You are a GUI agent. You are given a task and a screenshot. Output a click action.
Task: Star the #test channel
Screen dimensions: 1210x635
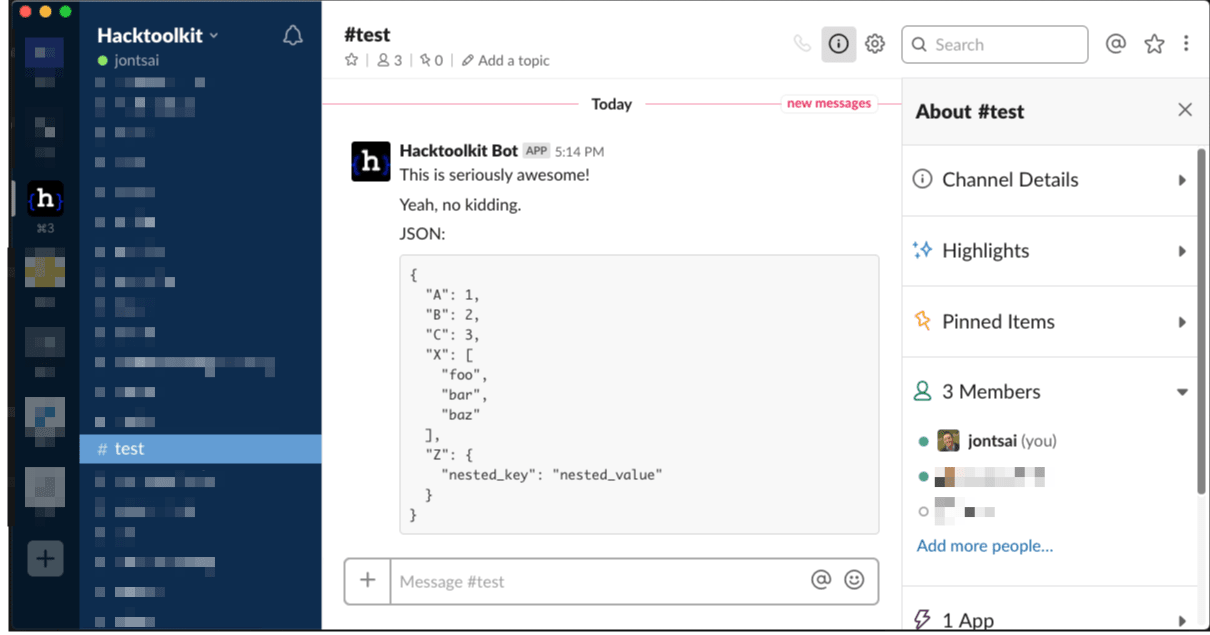pyautogui.click(x=351, y=60)
